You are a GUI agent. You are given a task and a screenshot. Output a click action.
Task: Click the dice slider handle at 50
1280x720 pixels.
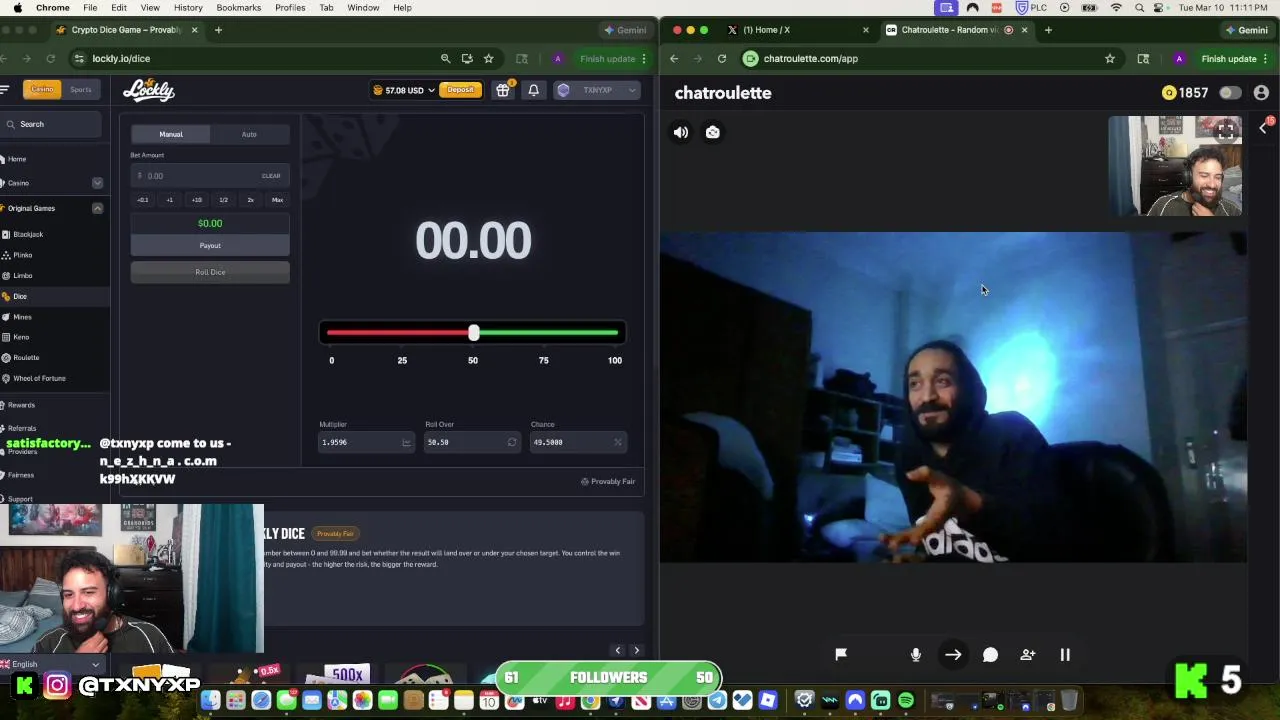pos(474,333)
